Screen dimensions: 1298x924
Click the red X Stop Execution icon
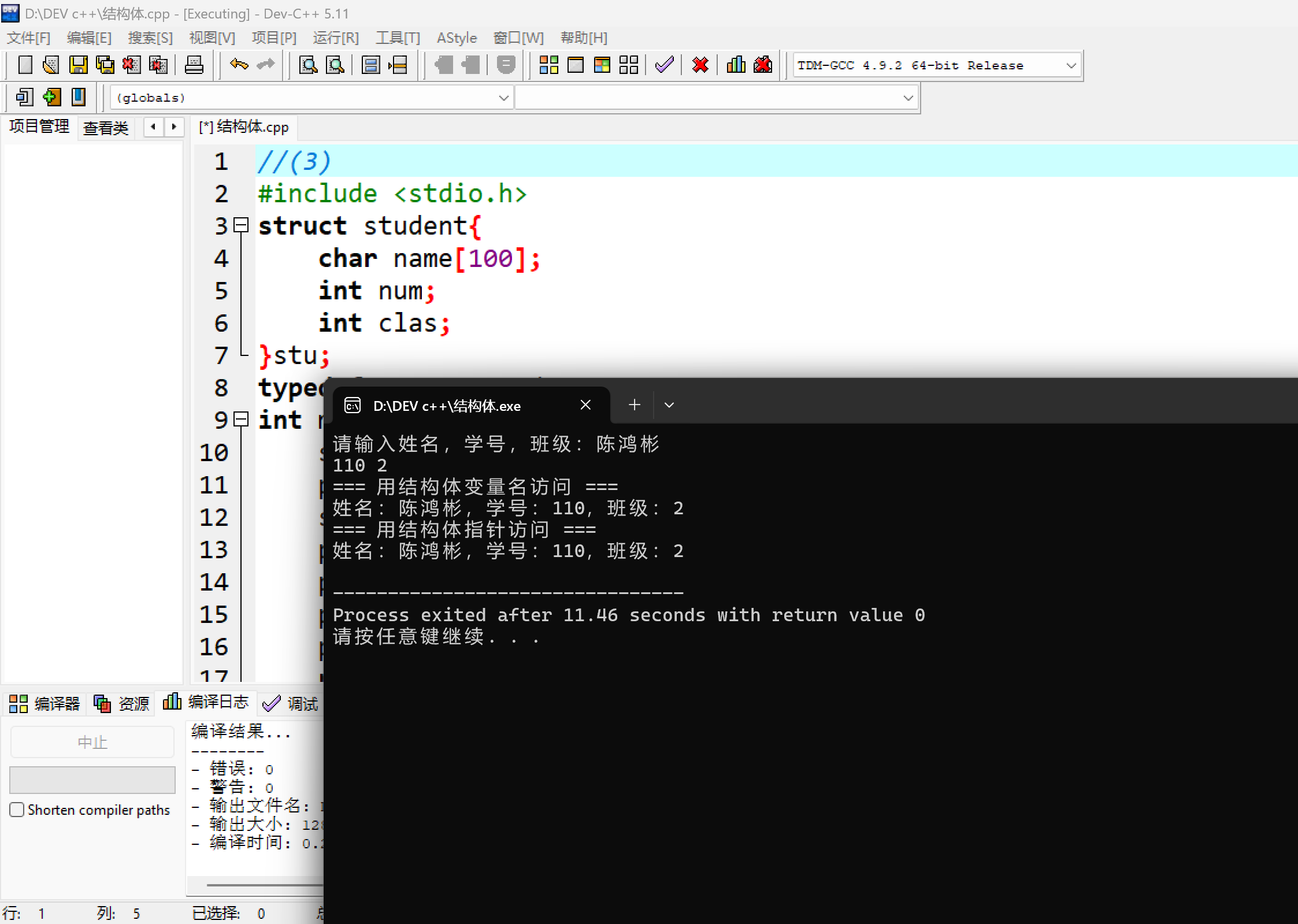click(x=700, y=65)
